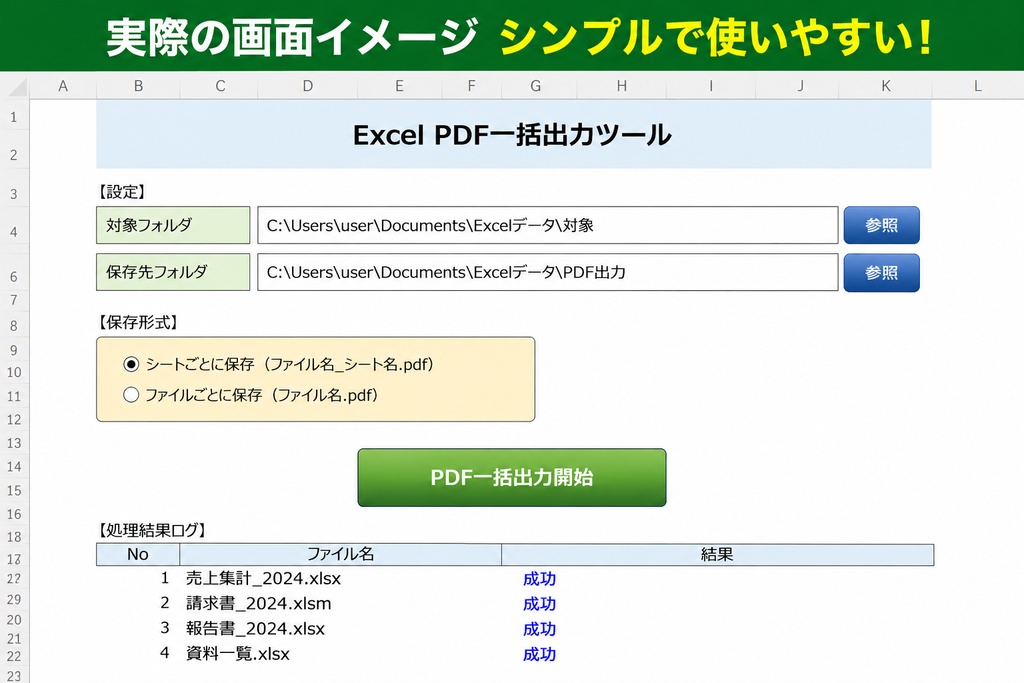This screenshot has height=683, width=1024.
Task: Click the 参照 button for 保存先フォルダ
Action: pos(881,272)
